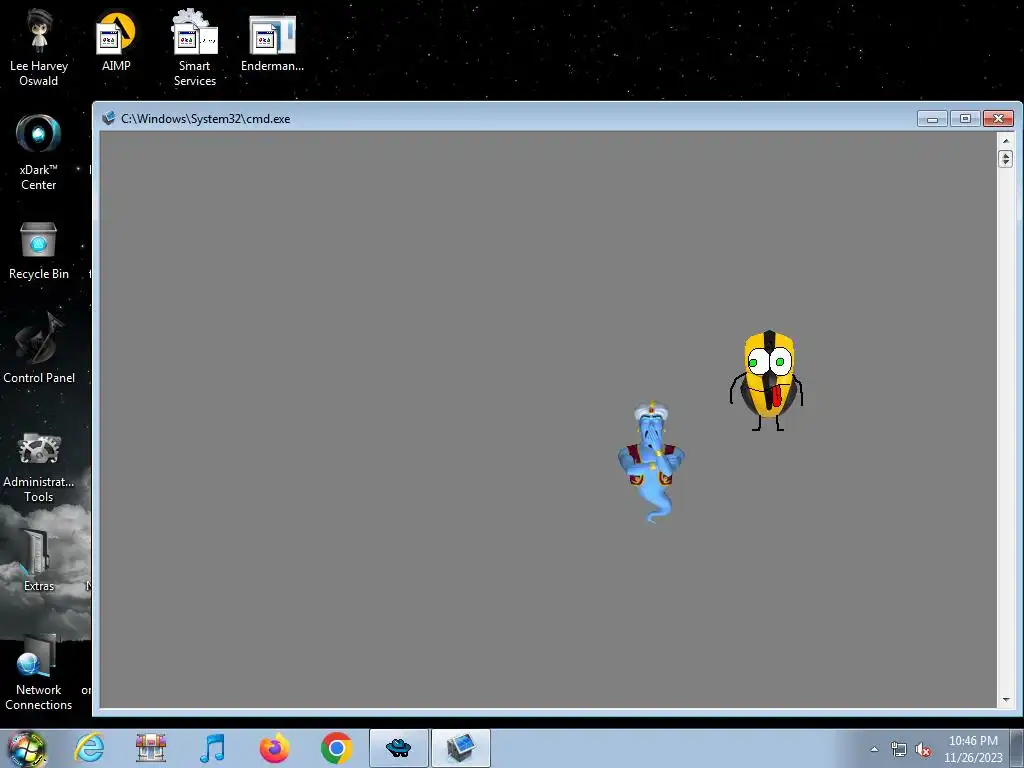
Task: Select the AIMP desktop shortcut
Action: pyautogui.click(x=116, y=40)
